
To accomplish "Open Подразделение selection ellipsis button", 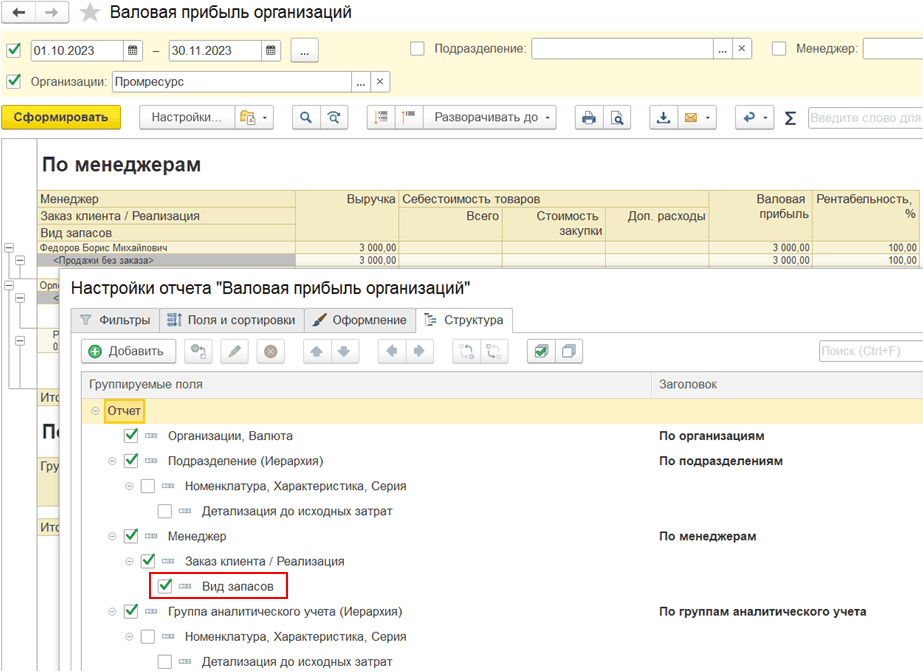I will [722, 49].
